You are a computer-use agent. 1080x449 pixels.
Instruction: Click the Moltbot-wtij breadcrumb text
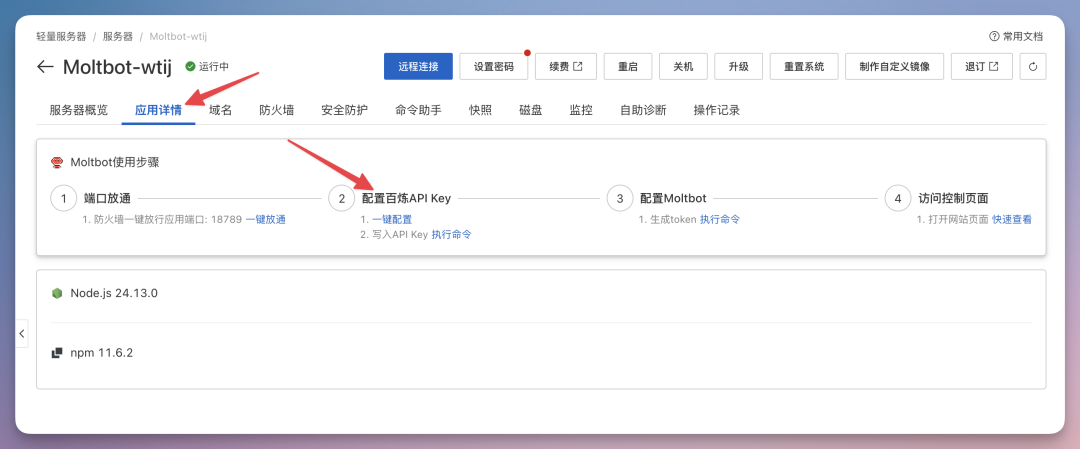tap(178, 36)
